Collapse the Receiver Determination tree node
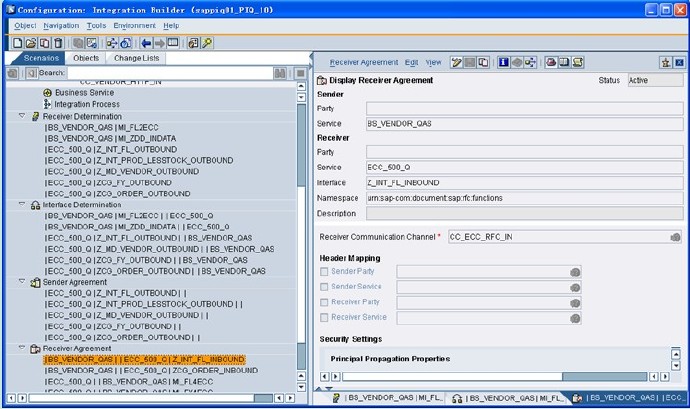Viewport: 690px width, 409px height. click(x=22, y=115)
